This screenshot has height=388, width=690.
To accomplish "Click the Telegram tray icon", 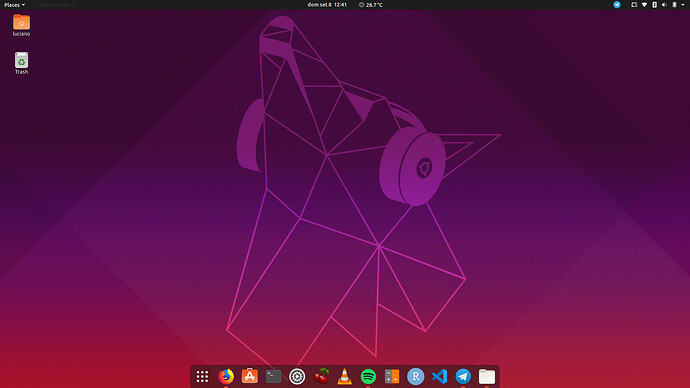I will click(x=617, y=5).
